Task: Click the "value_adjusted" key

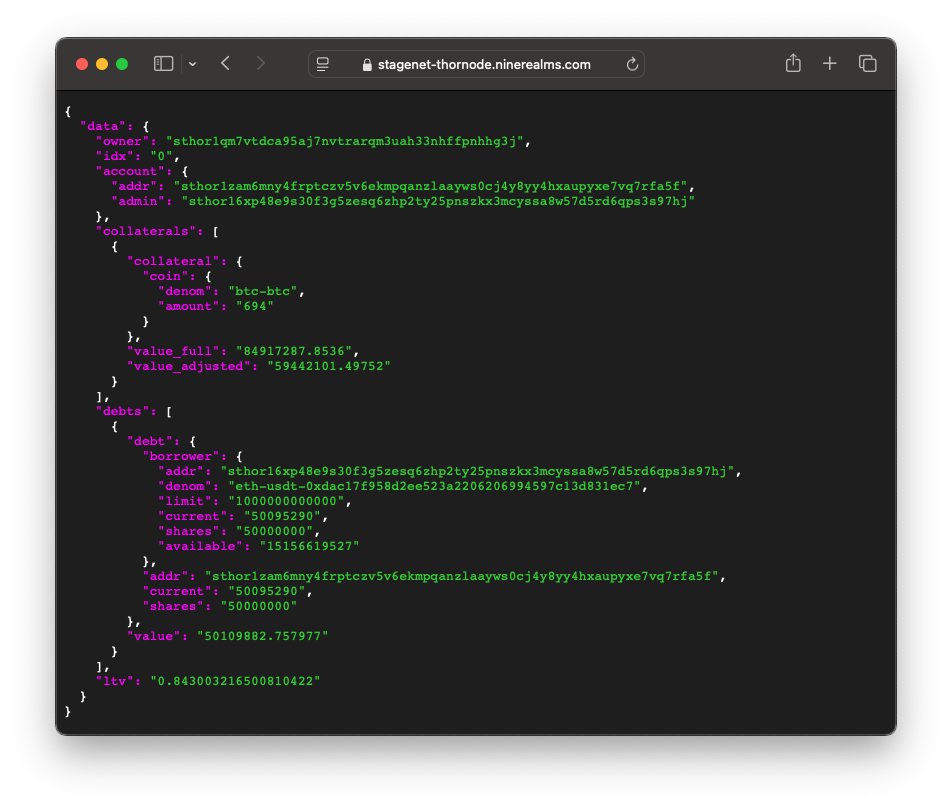Action: (x=189, y=366)
